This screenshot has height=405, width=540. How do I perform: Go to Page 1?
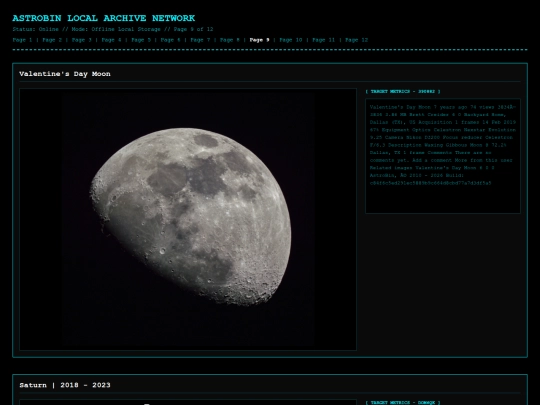click(22, 40)
